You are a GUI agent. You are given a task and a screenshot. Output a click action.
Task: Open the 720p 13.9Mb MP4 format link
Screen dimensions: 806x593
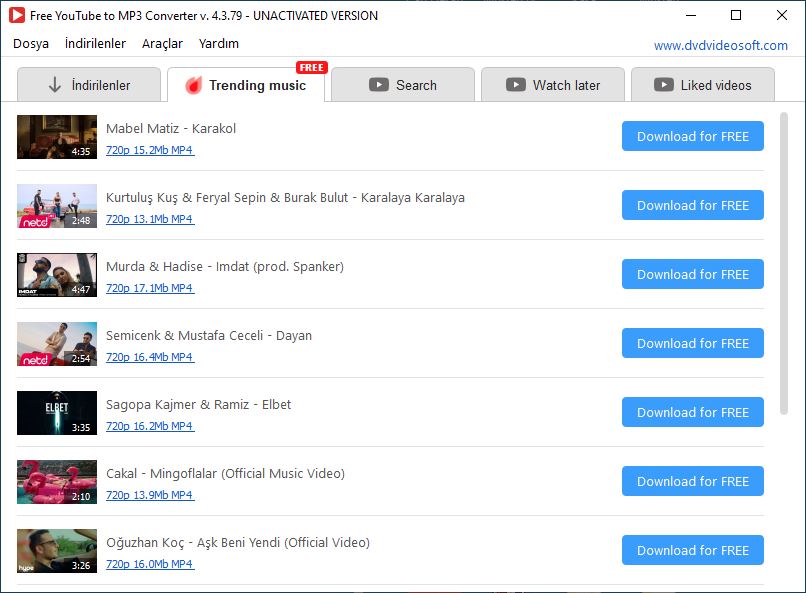(x=150, y=495)
